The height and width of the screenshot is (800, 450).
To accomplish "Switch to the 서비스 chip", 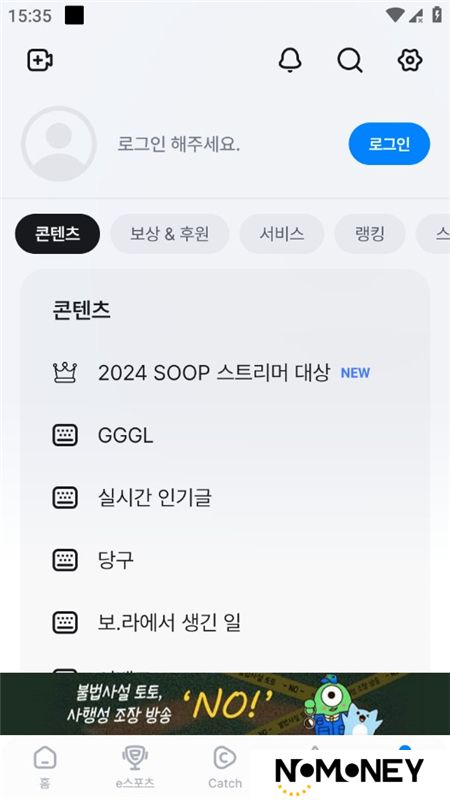I will point(282,234).
